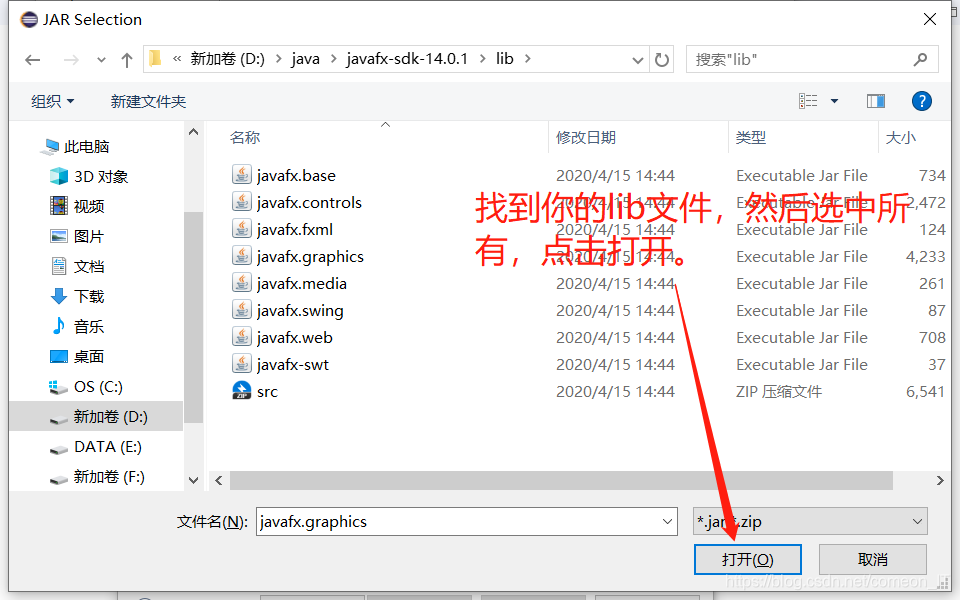The width and height of the screenshot is (960, 600).
Task: Open recent locations dropdown arrow
Action: (x=101, y=60)
